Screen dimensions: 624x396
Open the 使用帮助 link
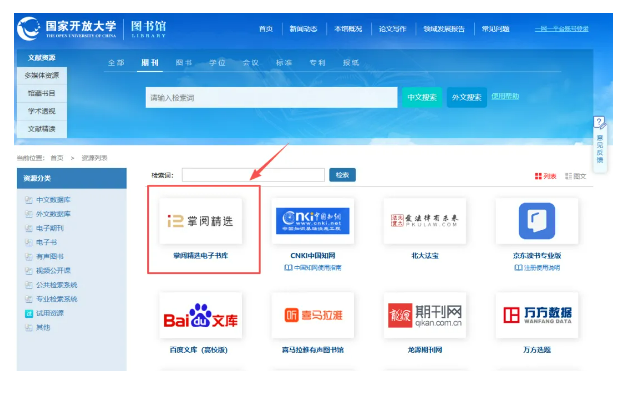[505, 96]
